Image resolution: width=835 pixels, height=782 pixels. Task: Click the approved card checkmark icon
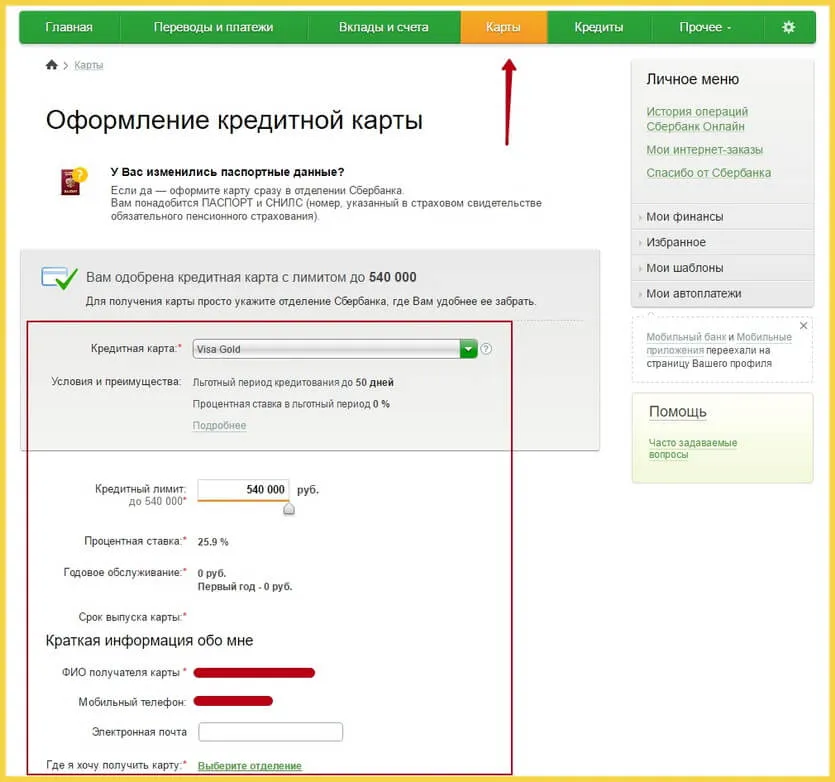click(x=59, y=278)
